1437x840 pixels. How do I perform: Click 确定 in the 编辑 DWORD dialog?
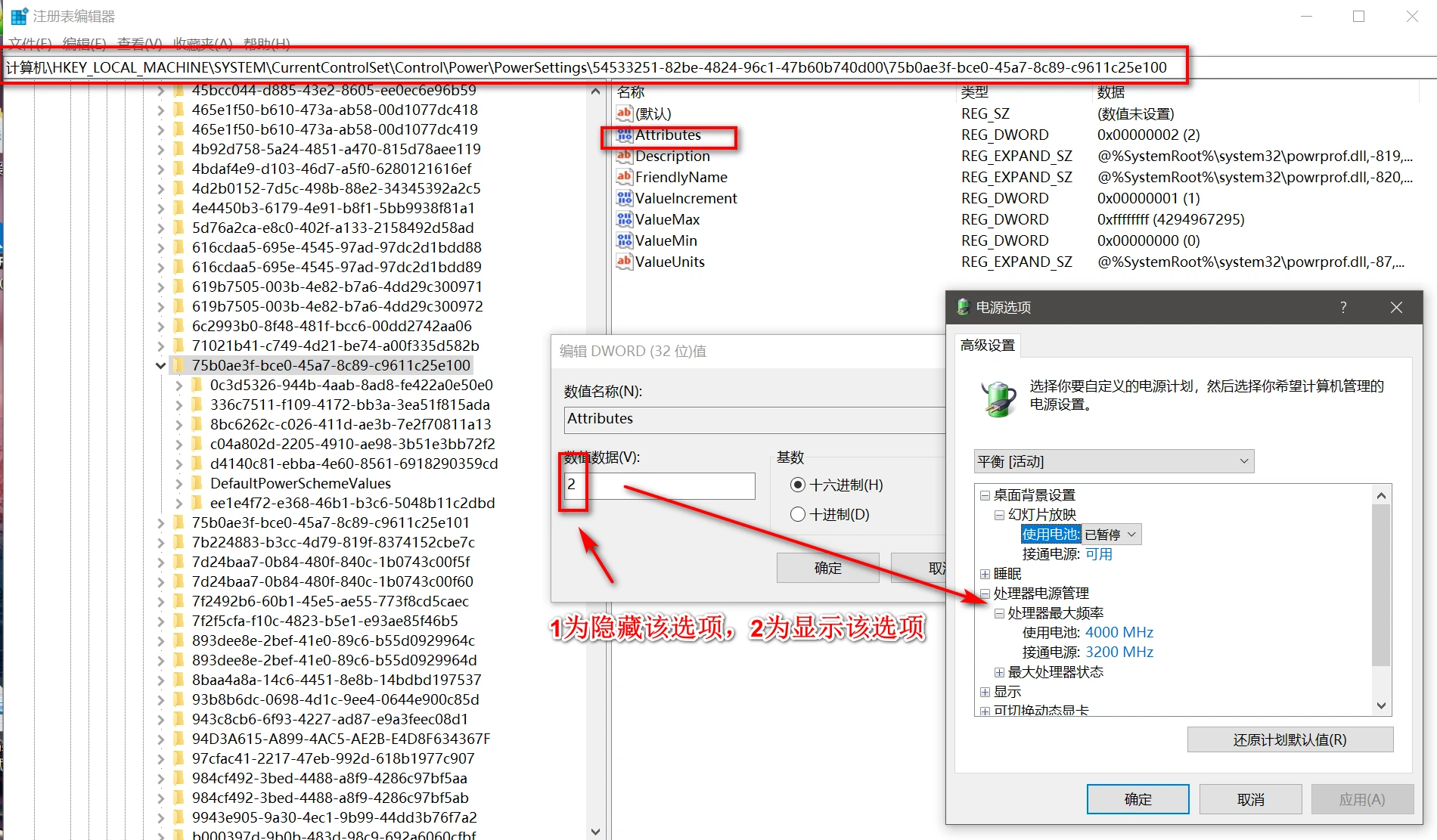[827, 568]
